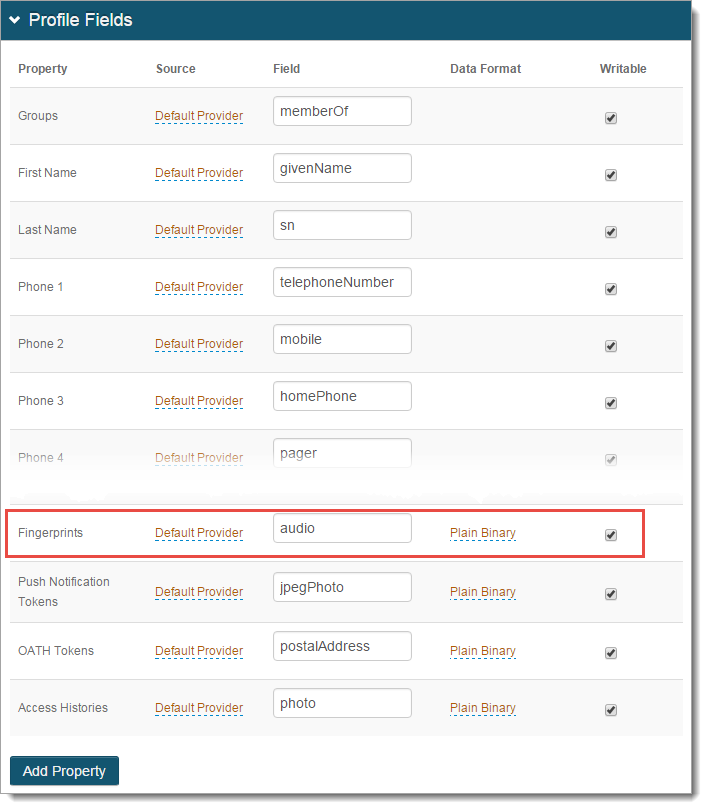Image resolution: width=707 pixels, height=809 pixels.
Task: Open Plain Binary format for Fingerprints
Action: pos(483,533)
